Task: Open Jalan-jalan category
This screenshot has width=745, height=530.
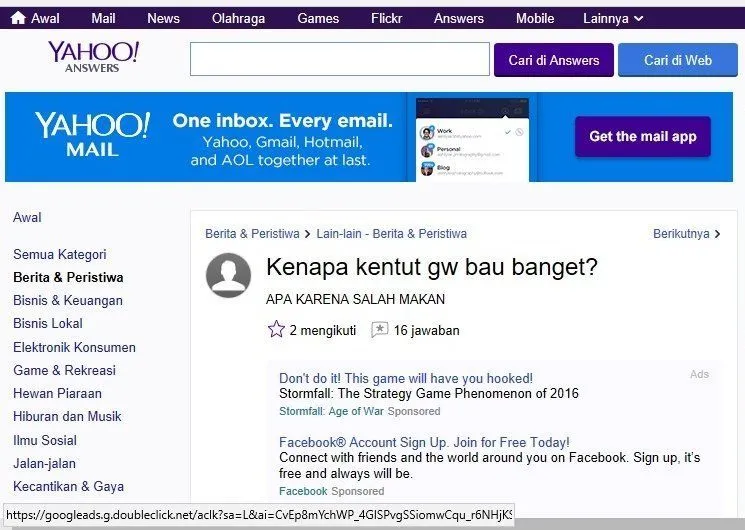Action: click(45, 463)
